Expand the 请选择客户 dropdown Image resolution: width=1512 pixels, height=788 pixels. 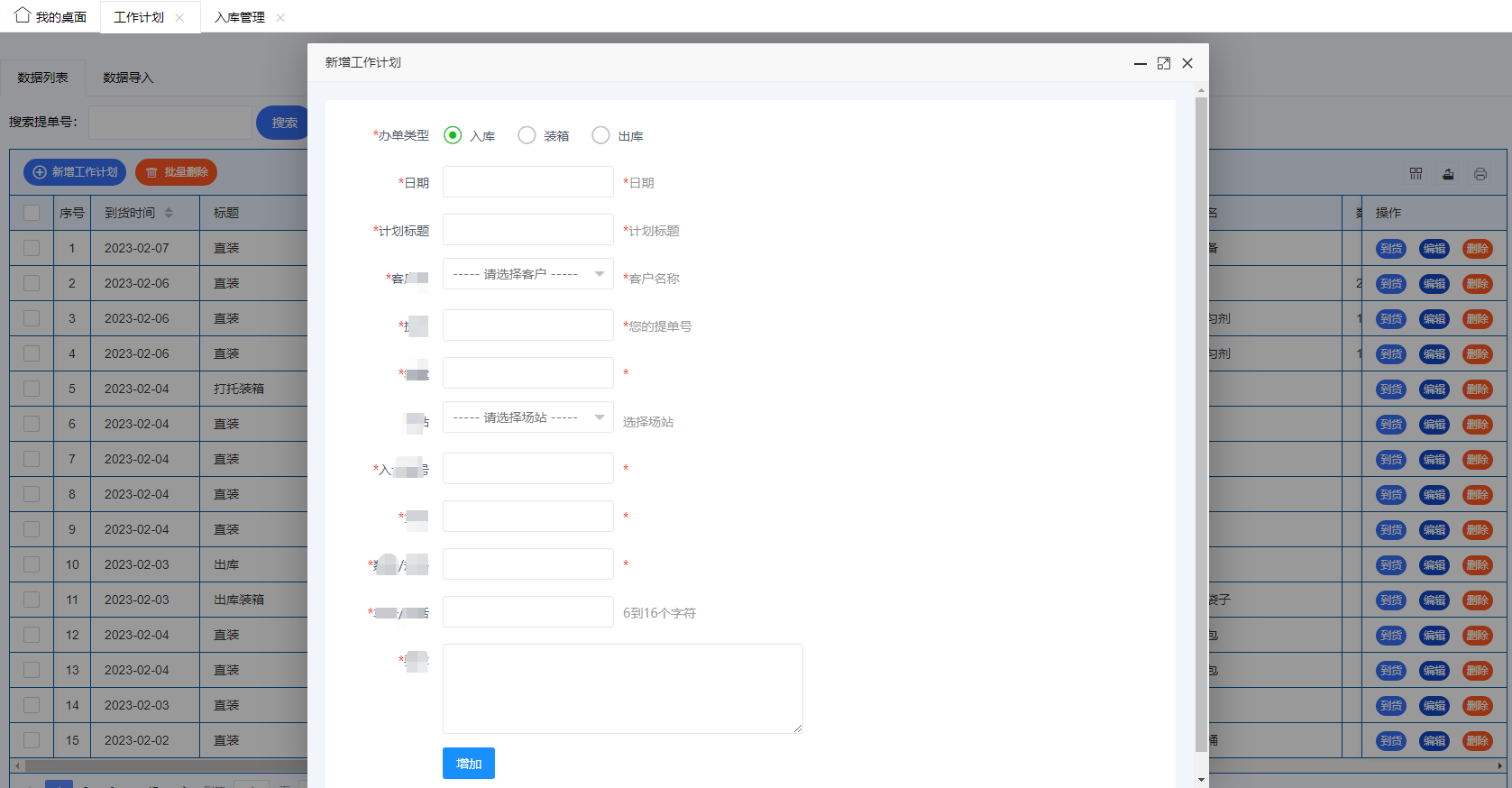coord(527,274)
